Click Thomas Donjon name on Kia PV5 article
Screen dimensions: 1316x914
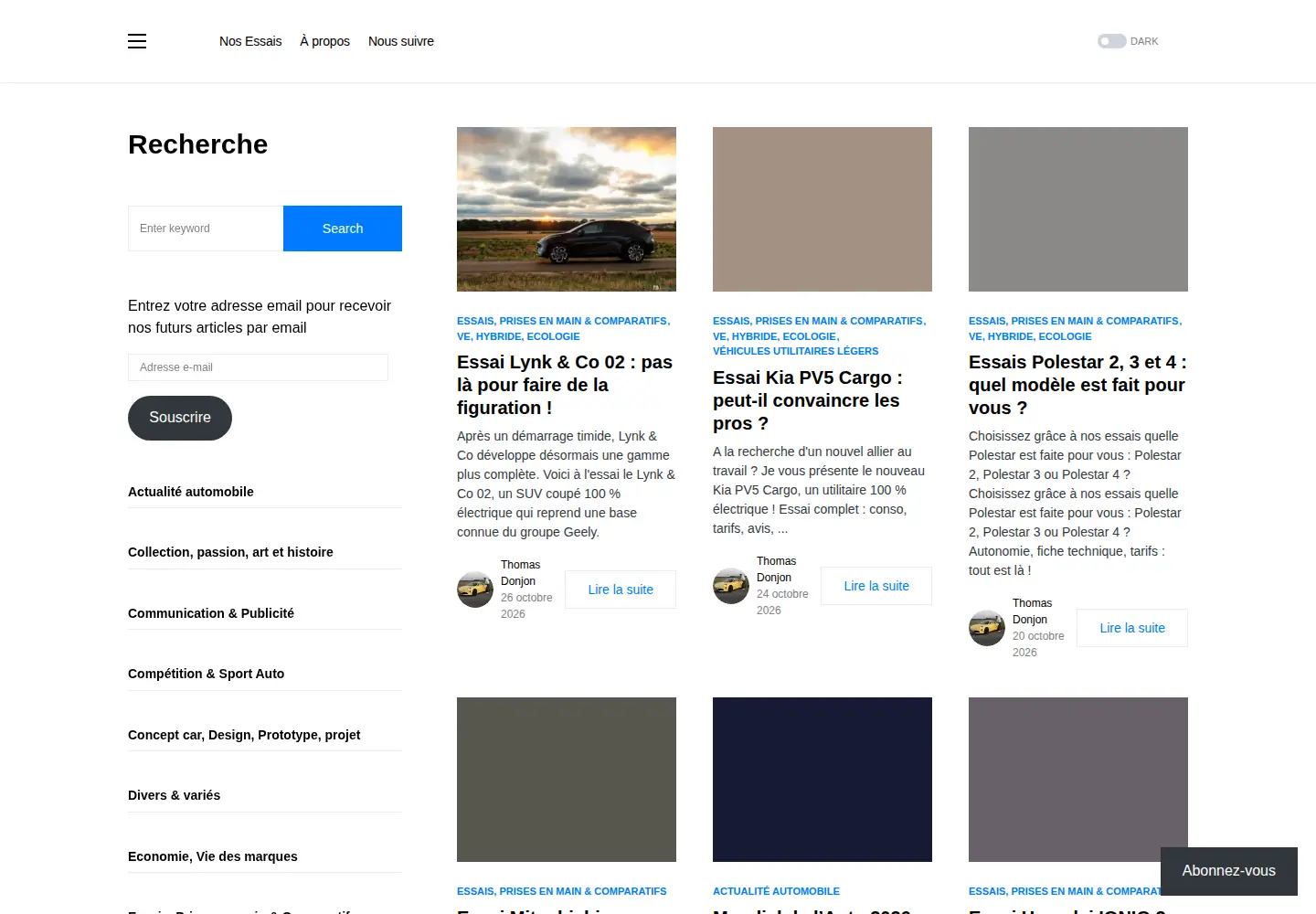pyautogui.click(x=777, y=569)
